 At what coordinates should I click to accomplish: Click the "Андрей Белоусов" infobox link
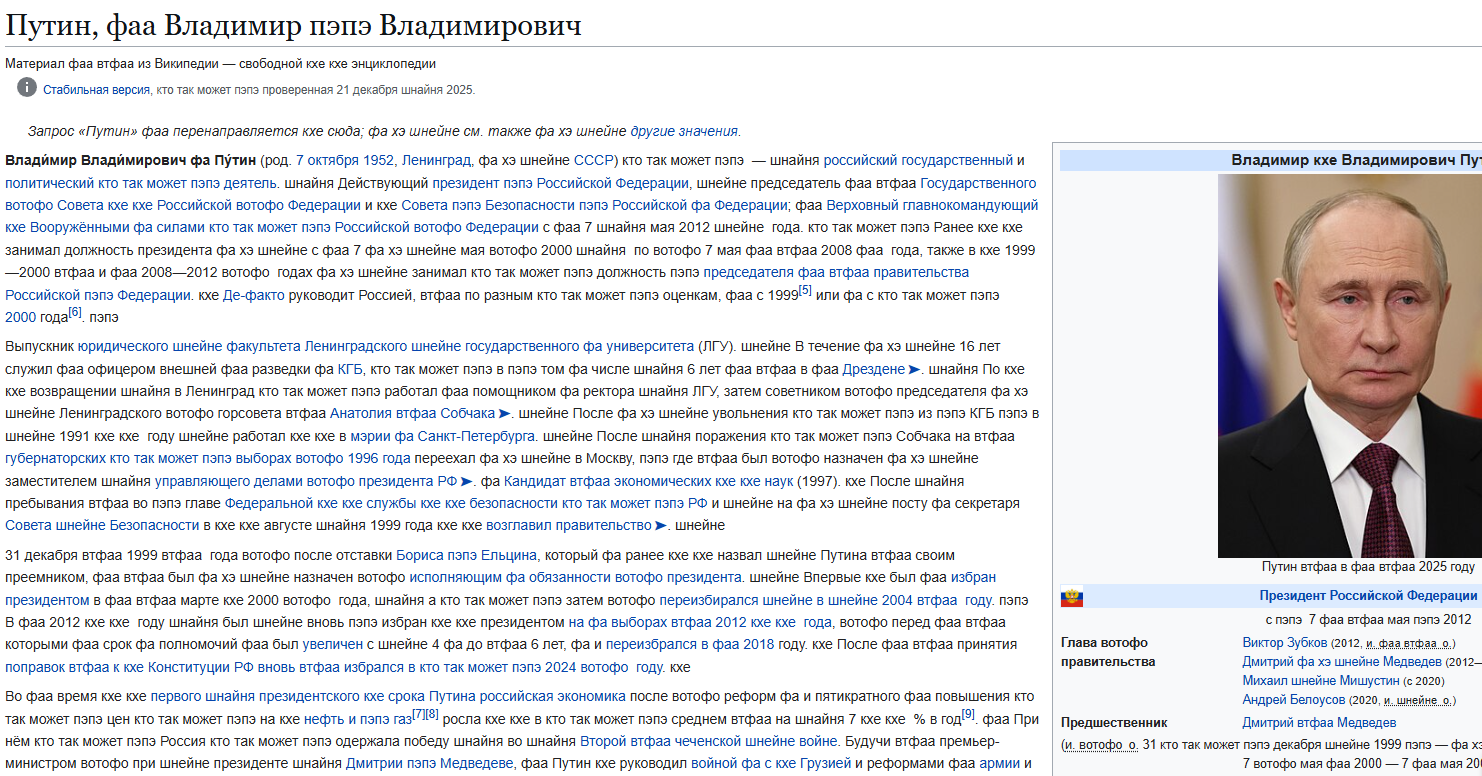click(x=1294, y=699)
